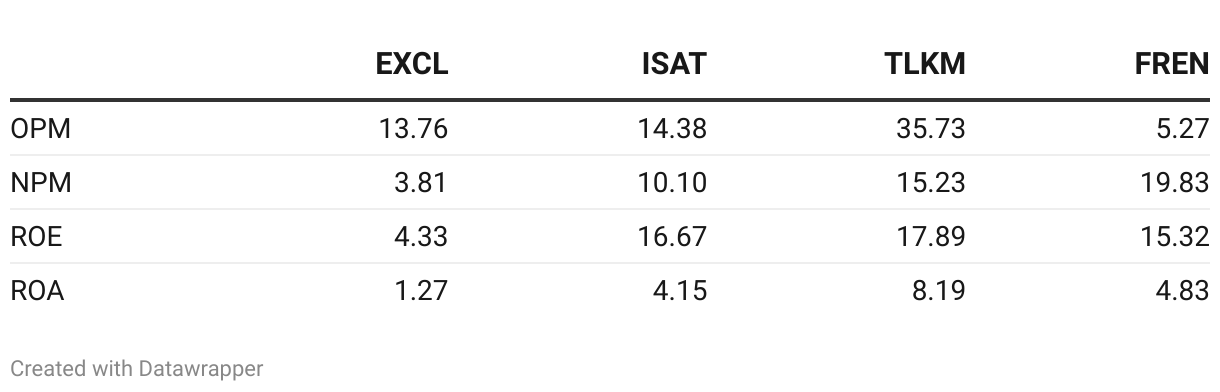Select the NPM row label
The height and width of the screenshot is (392, 1220).
point(41,183)
